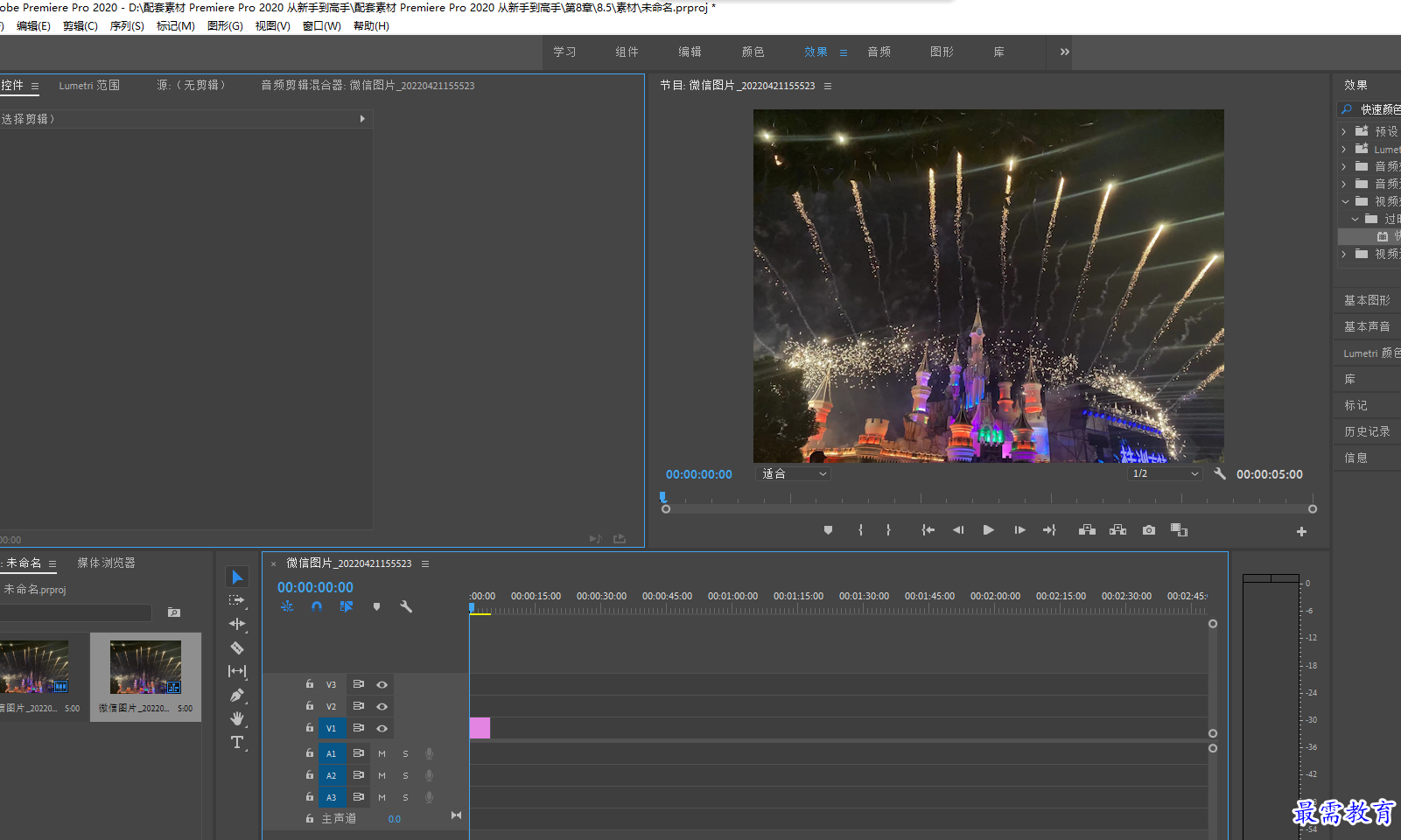Toggle V3 track visibility eye
Screen dimensions: 1401x840
[382, 684]
